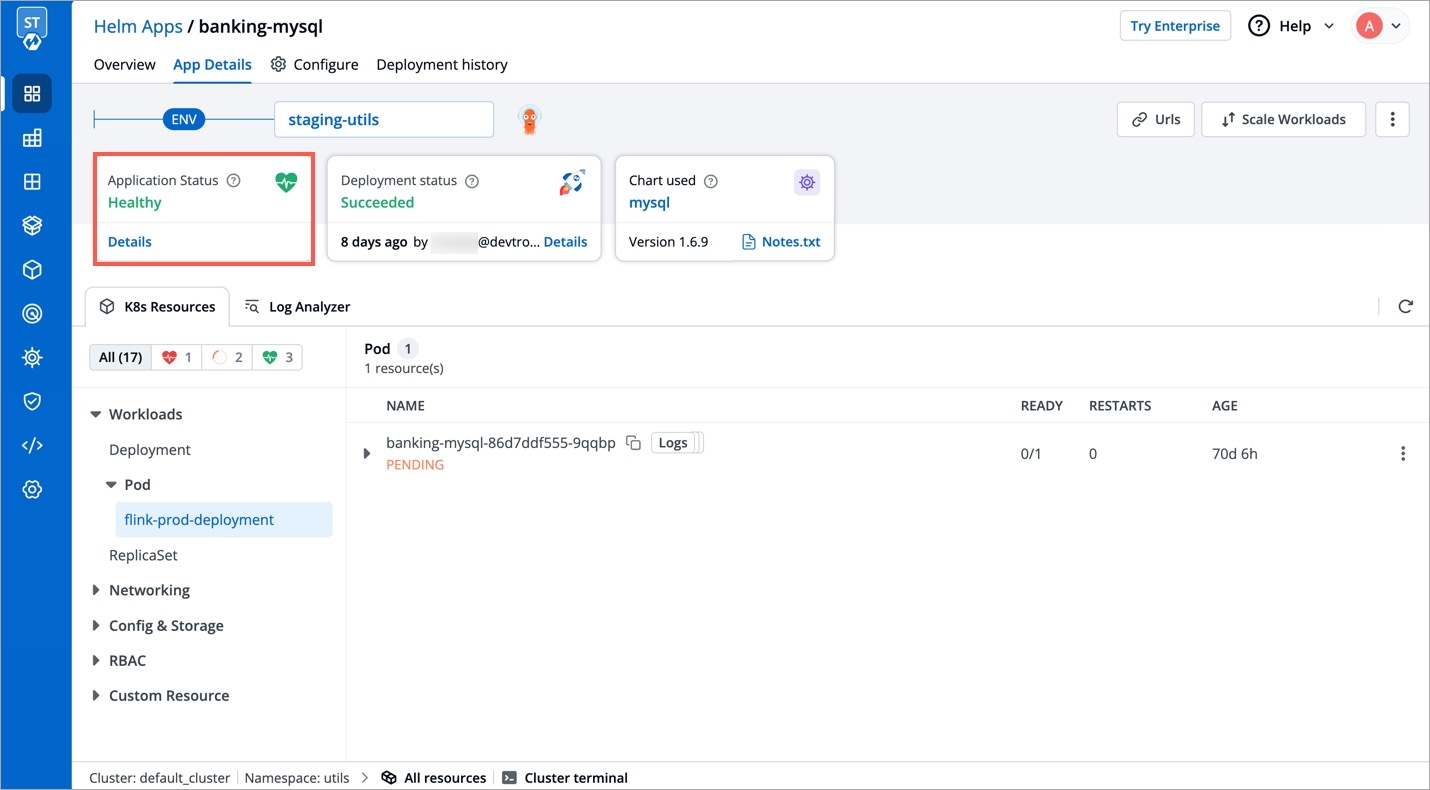Expand the banking-mysql pod row arrow
1430x790 pixels.
[x=366, y=454]
